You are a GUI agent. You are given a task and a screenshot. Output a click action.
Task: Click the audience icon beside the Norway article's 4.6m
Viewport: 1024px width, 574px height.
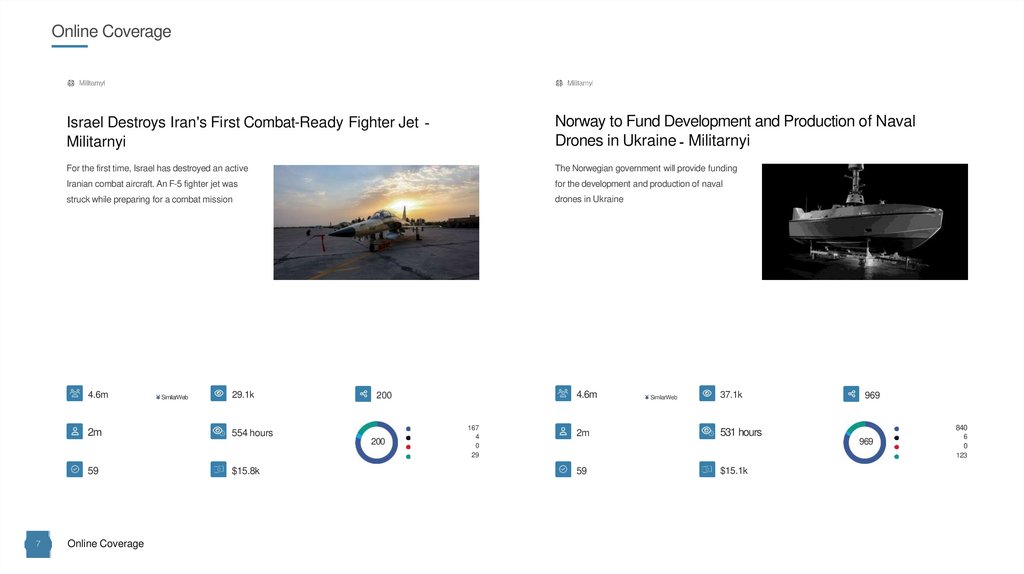coord(563,393)
